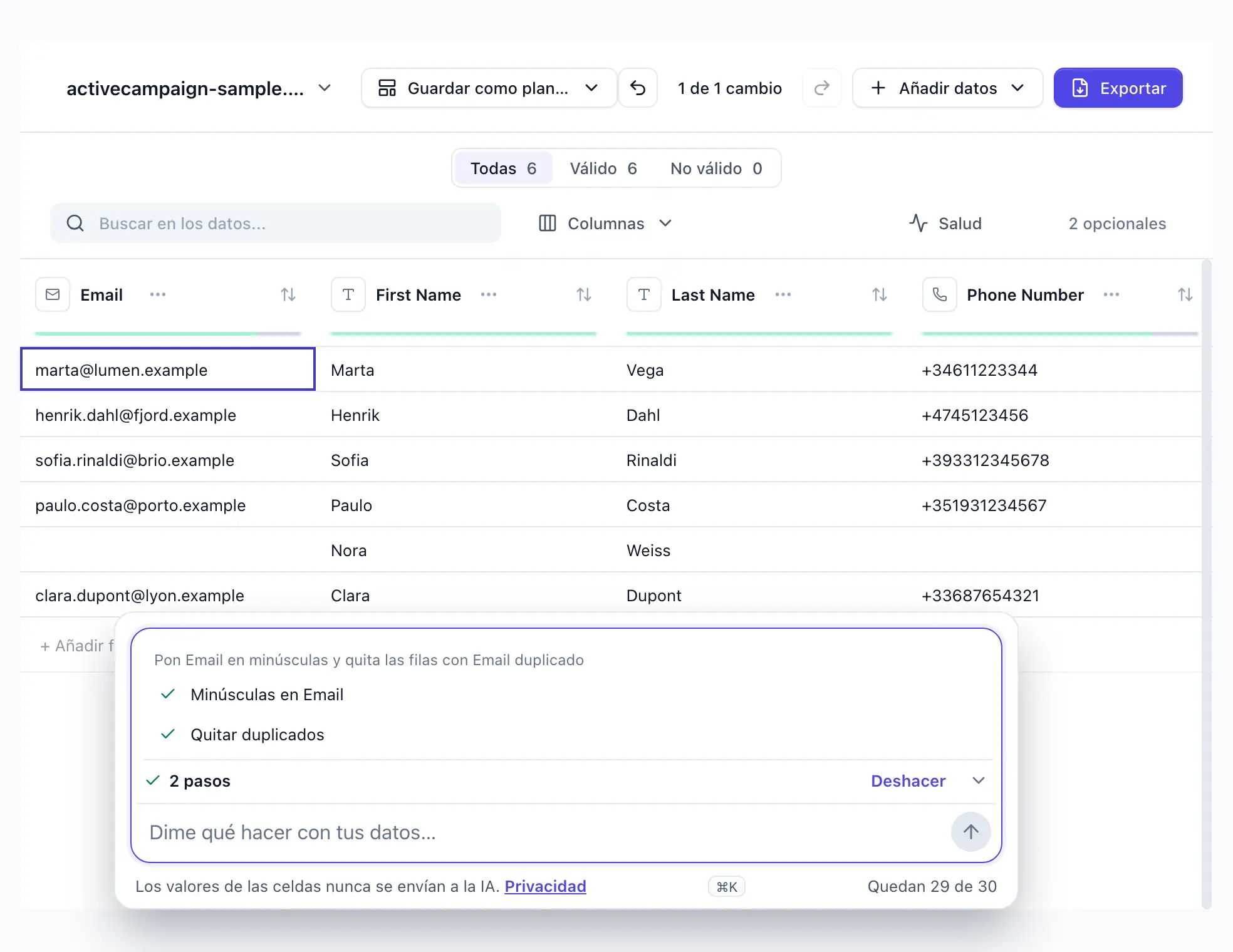Open Guardar como plan dropdown
Screen dimensions: 1233x952
click(489, 88)
